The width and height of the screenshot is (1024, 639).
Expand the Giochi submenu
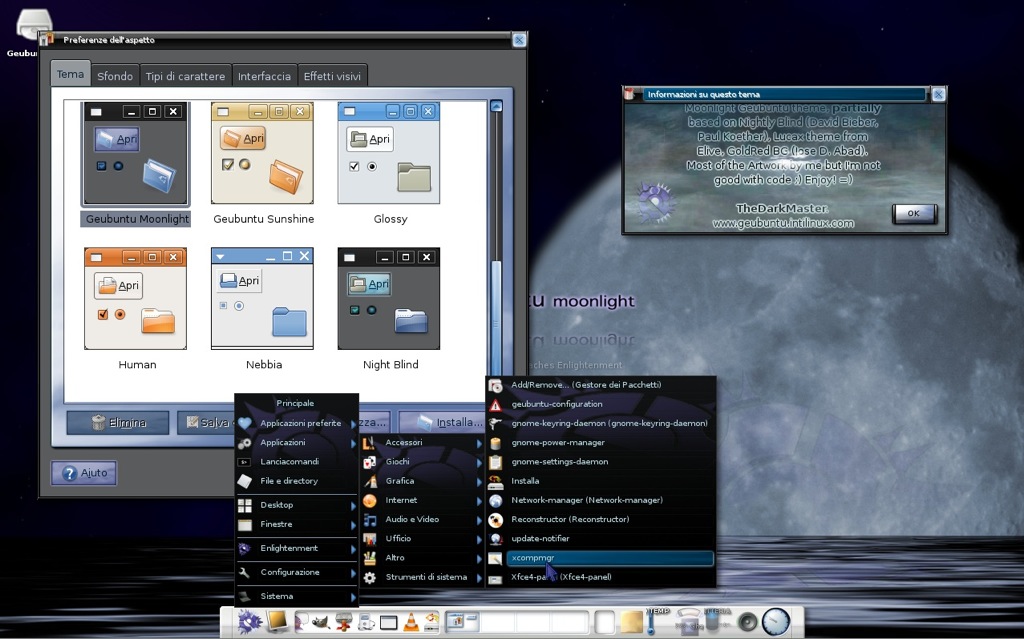pos(423,461)
